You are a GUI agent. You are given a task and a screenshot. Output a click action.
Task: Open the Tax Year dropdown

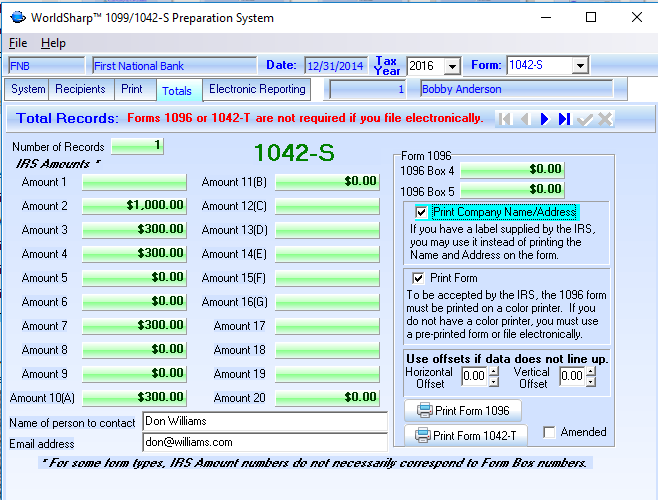452,66
